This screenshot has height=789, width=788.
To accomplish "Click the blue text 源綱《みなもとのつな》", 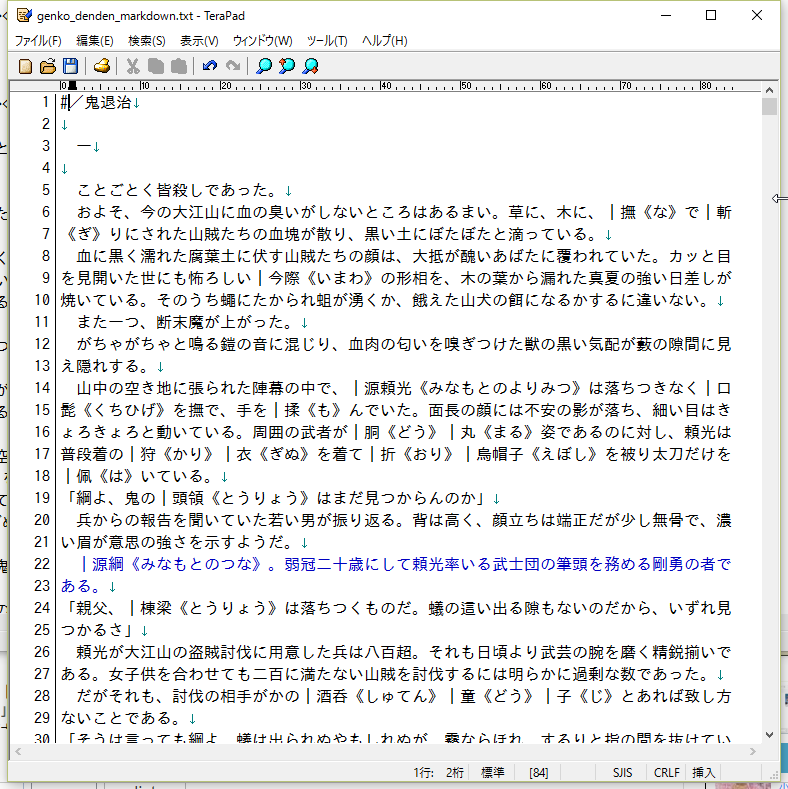I will tap(177, 564).
